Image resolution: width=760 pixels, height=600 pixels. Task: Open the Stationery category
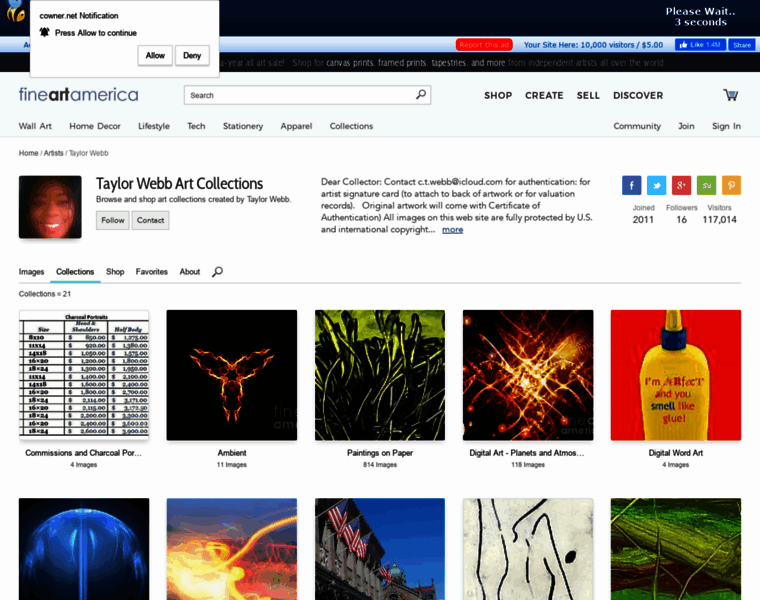tap(243, 126)
